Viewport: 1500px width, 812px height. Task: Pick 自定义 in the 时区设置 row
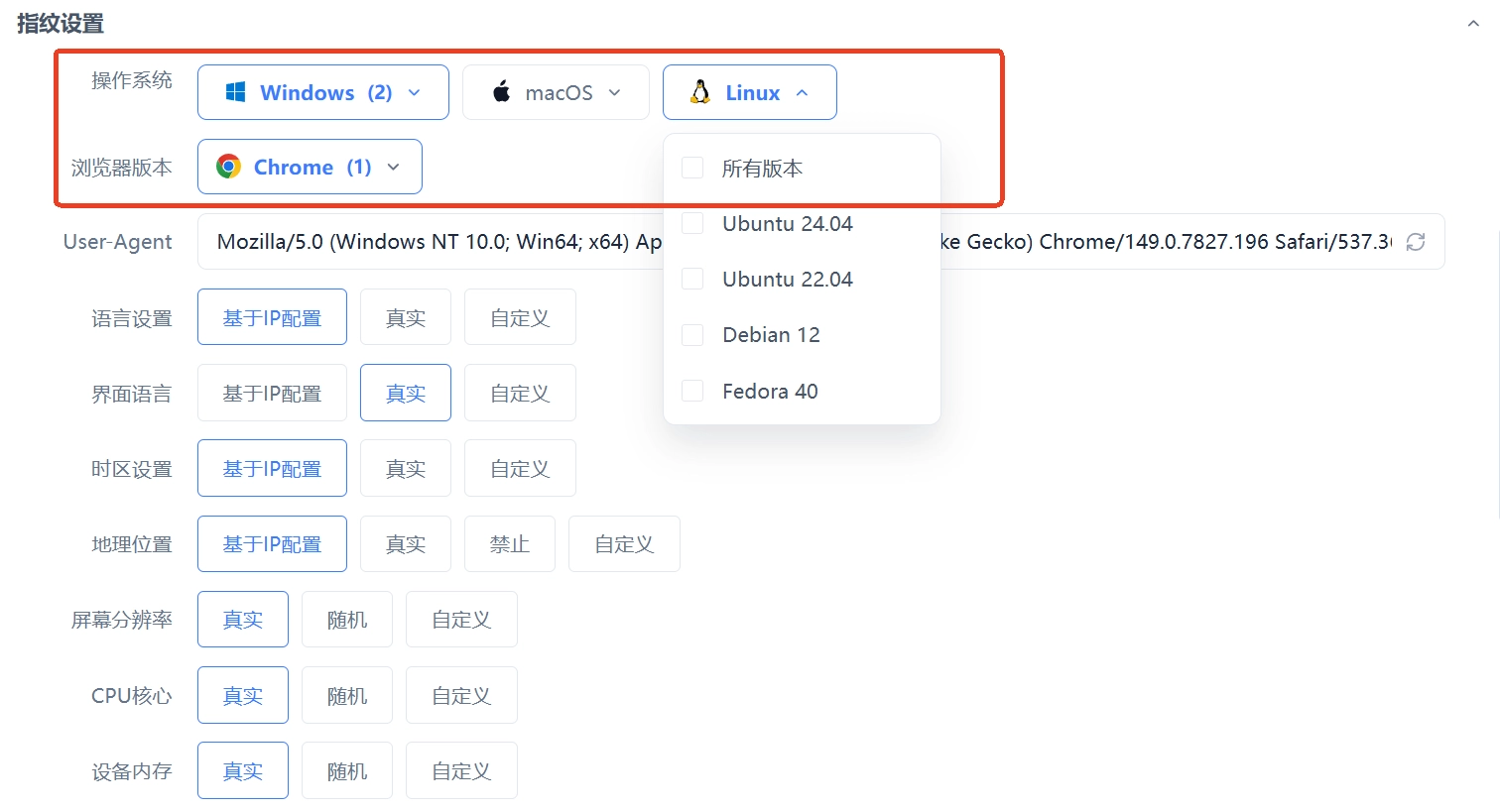click(520, 468)
